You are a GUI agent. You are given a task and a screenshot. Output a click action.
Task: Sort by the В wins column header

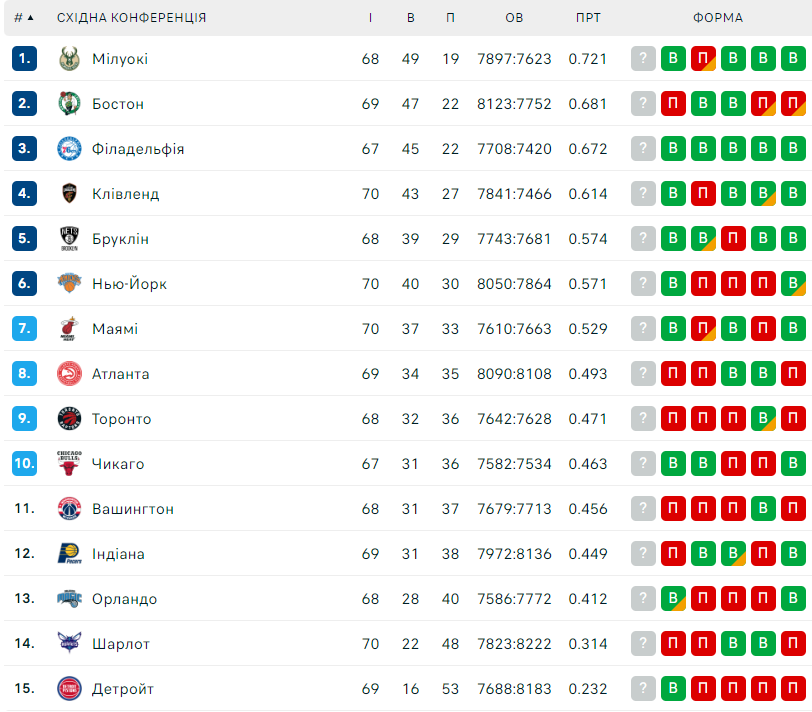411,18
